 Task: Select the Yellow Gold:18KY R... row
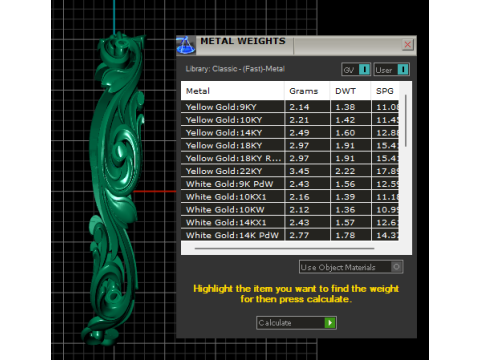tap(290, 158)
